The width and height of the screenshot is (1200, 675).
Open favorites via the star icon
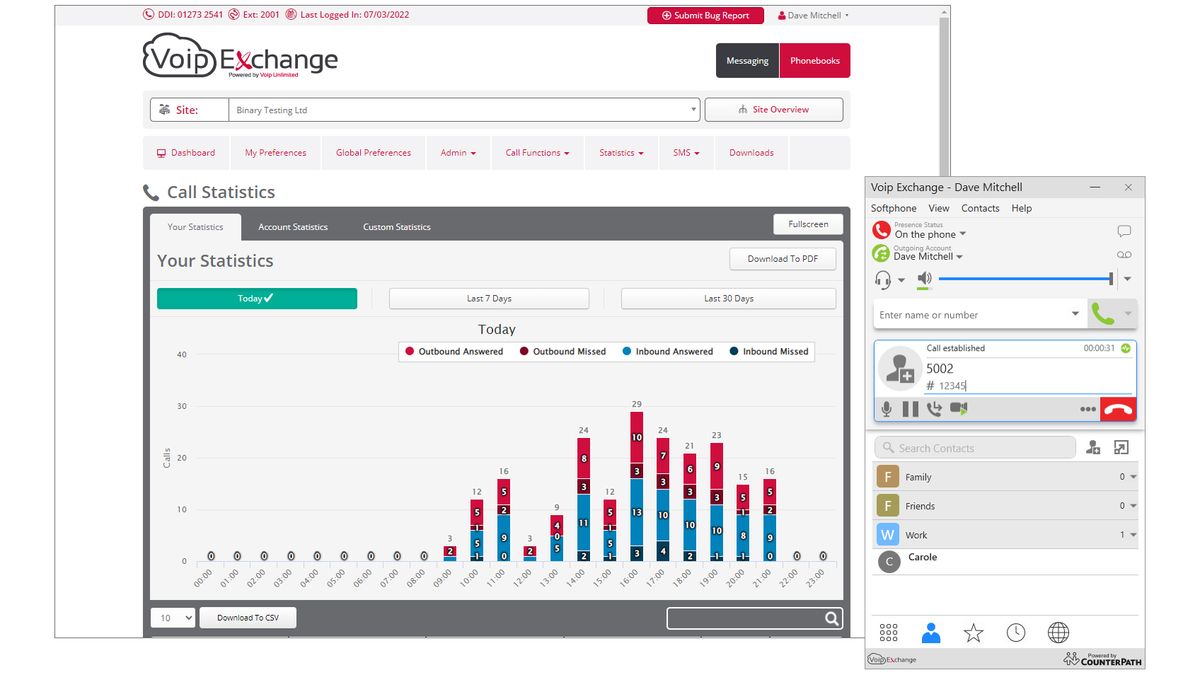point(973,632)
